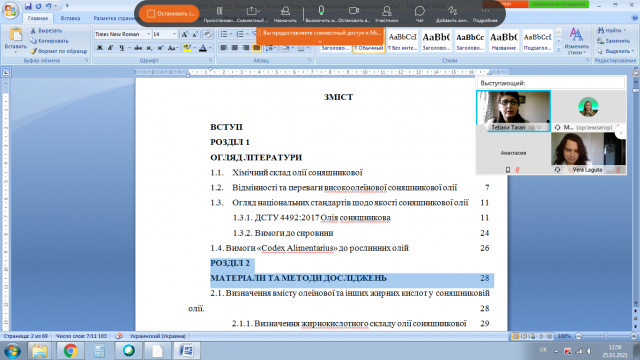640x360 pixels.
Task: Clear formatting with eraser icon
Action: coord(207,35)
